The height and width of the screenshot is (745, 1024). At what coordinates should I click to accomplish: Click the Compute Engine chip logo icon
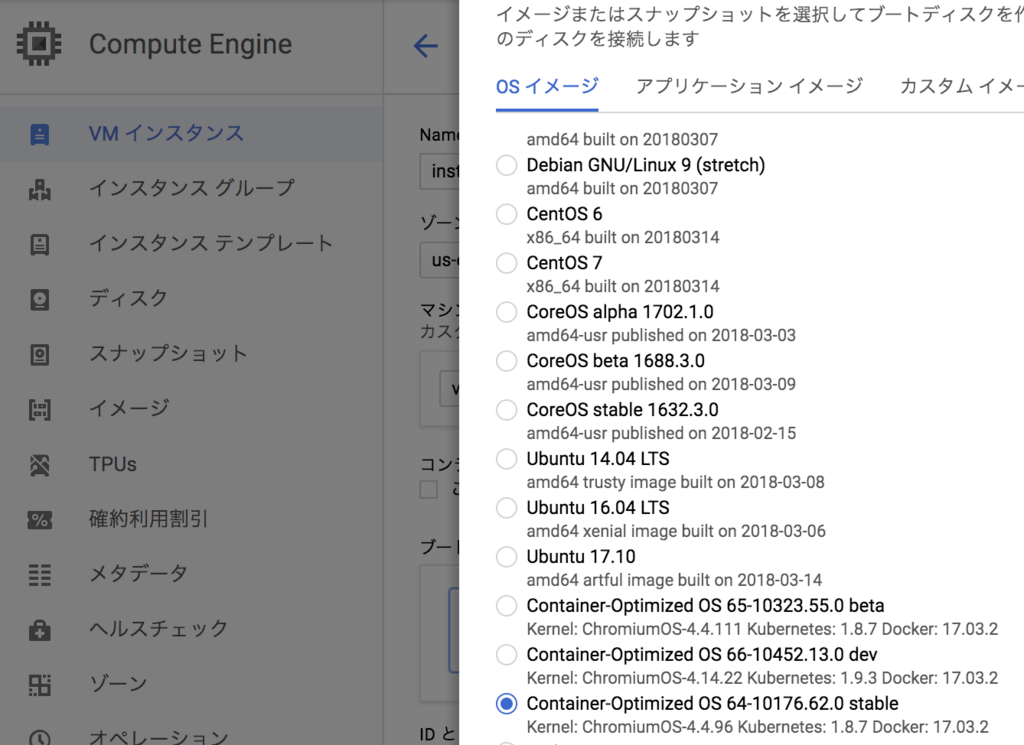point(39,44)
